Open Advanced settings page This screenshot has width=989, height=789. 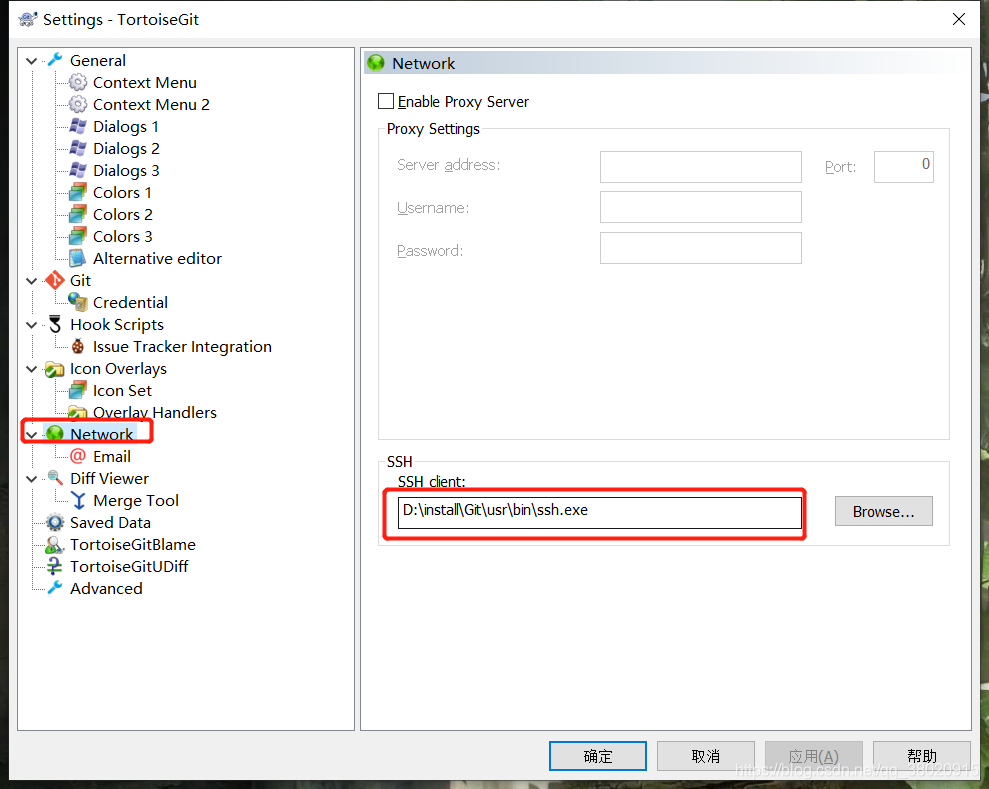[106, 588]
